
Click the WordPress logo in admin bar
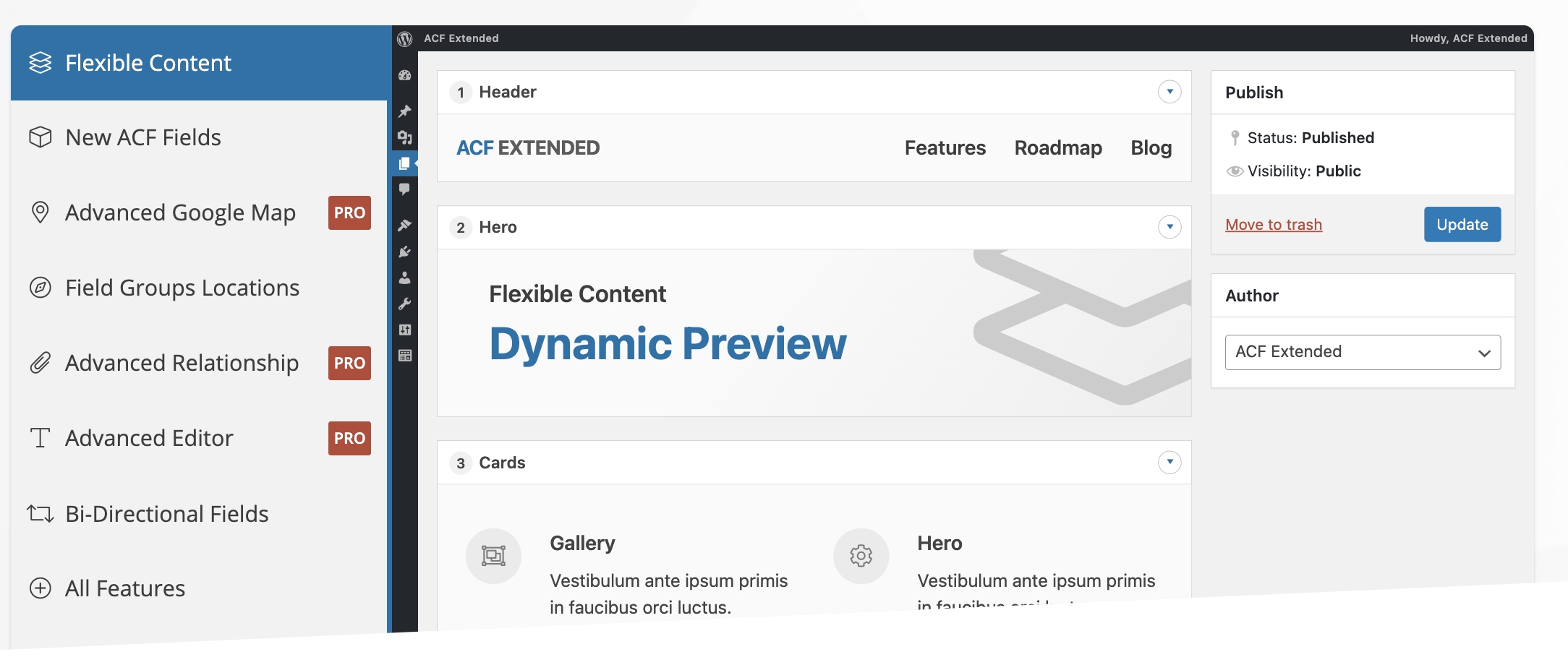click(405, 39)
